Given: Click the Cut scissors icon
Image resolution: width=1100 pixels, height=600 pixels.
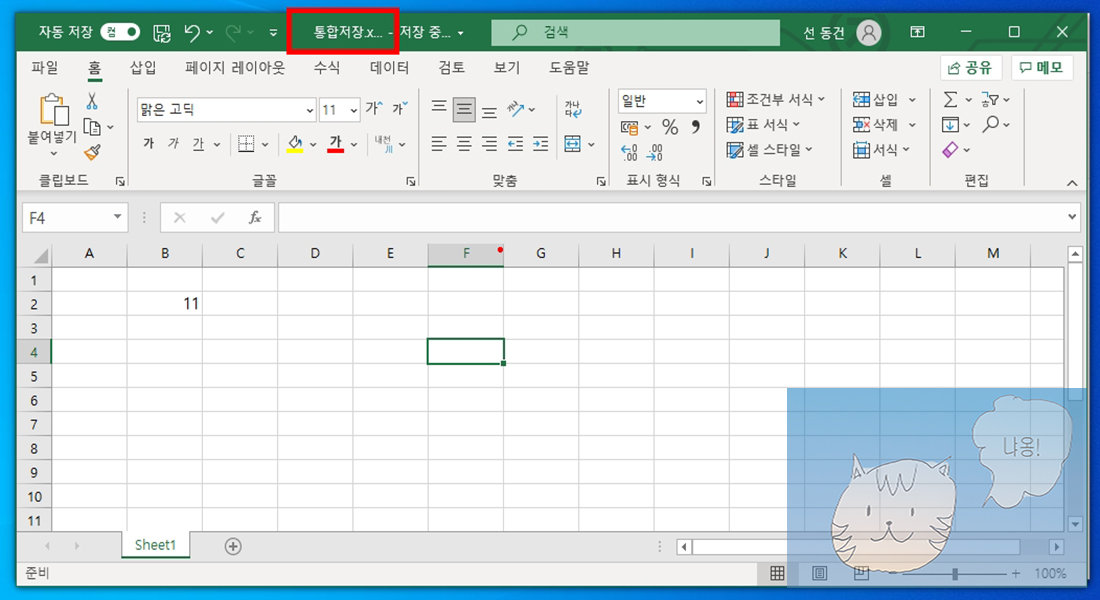Looking at the screenshot, I should (x=92, y=101).
